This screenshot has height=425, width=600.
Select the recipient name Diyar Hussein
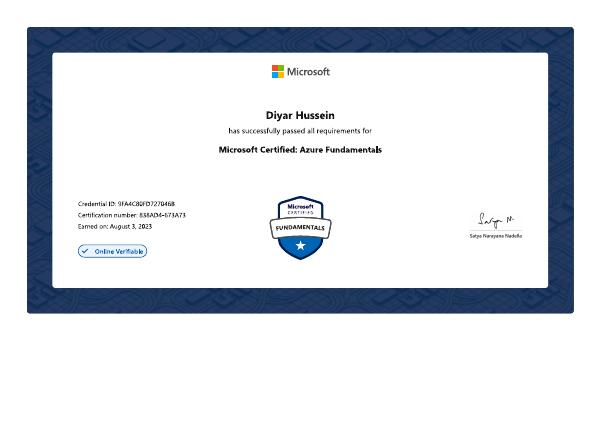pyautogui.click(x=300, y=115)
